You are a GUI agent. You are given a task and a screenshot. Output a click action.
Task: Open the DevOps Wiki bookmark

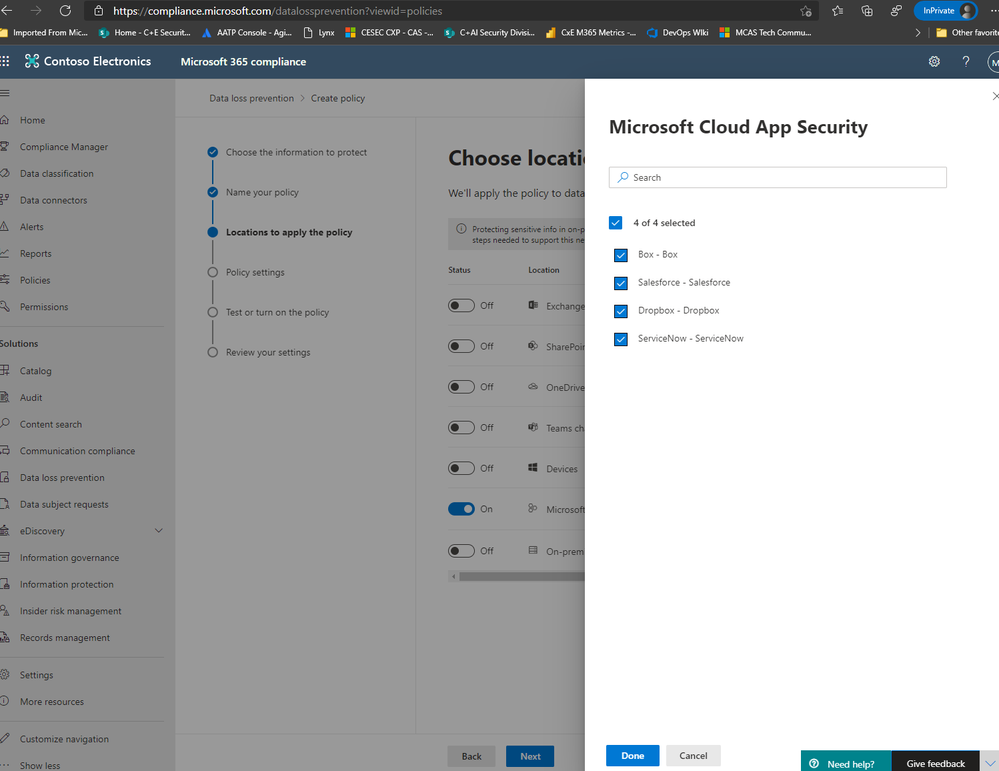677,32
